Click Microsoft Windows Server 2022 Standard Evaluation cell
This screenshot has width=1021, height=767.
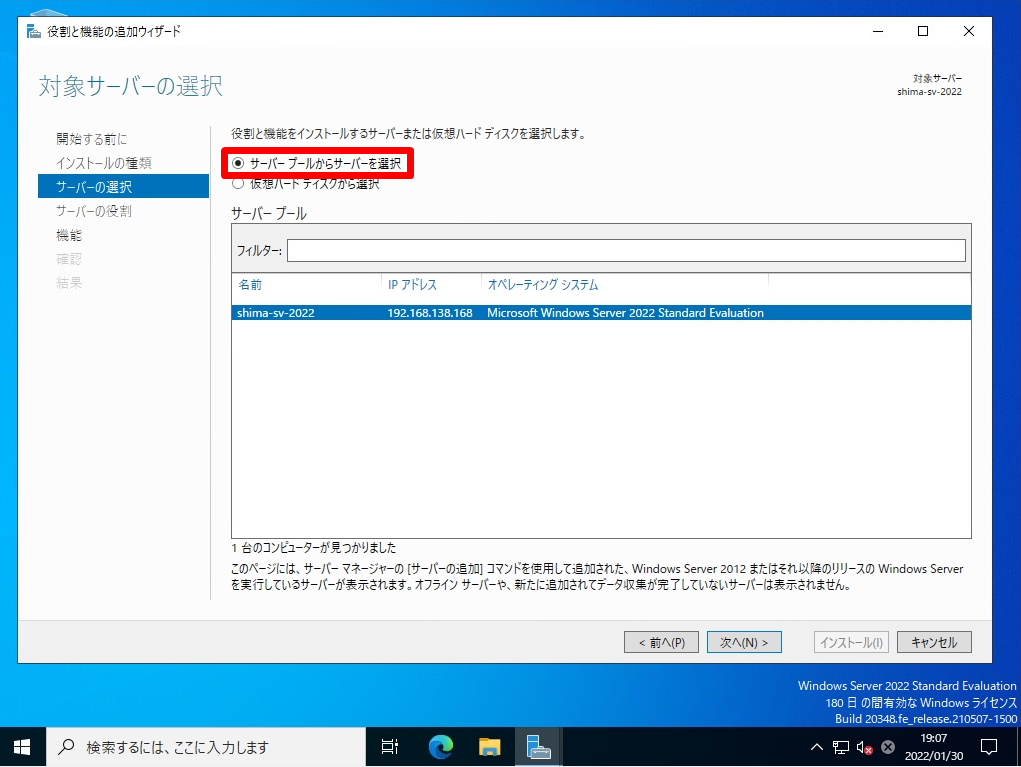(625, 313)
